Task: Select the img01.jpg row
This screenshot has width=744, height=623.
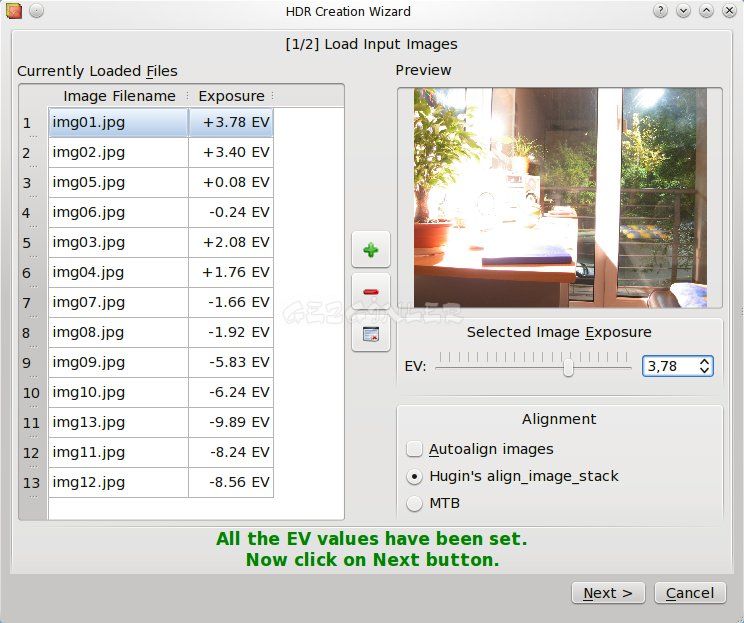Action: (x=161, y=122)
